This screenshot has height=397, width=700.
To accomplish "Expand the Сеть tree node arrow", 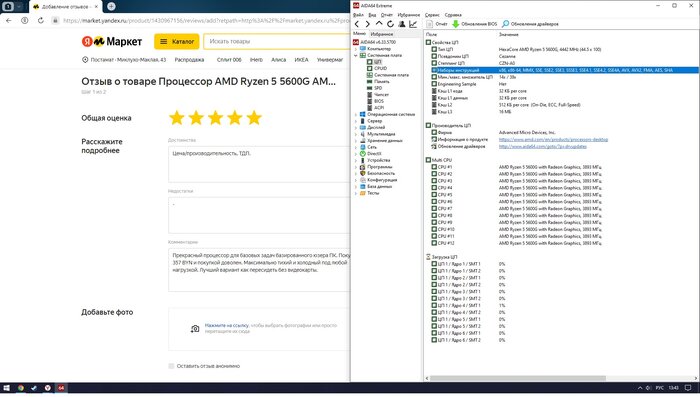I will 356,147.
